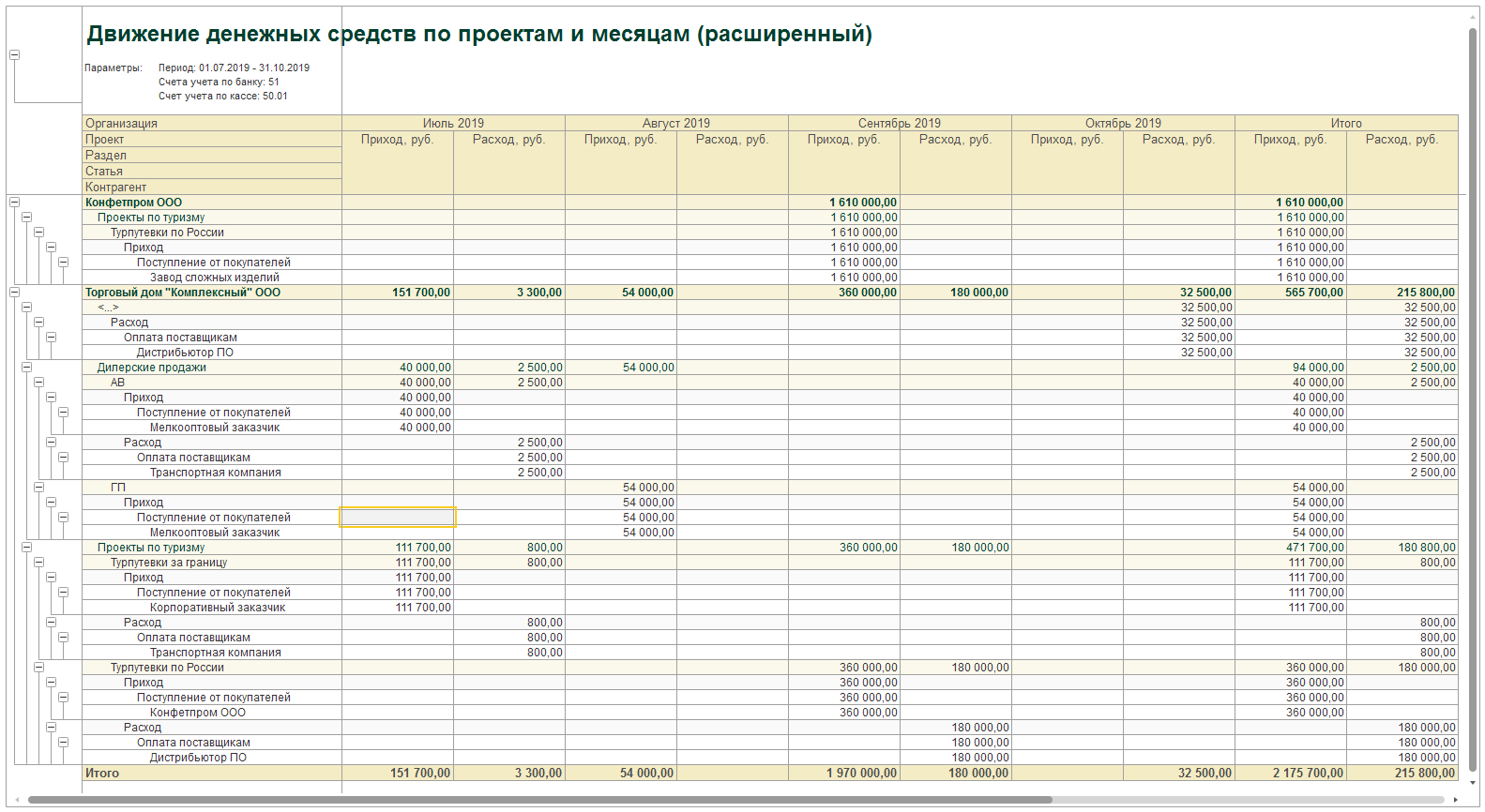
Task: Select the Раздел header cell
Action: (212, 155)
